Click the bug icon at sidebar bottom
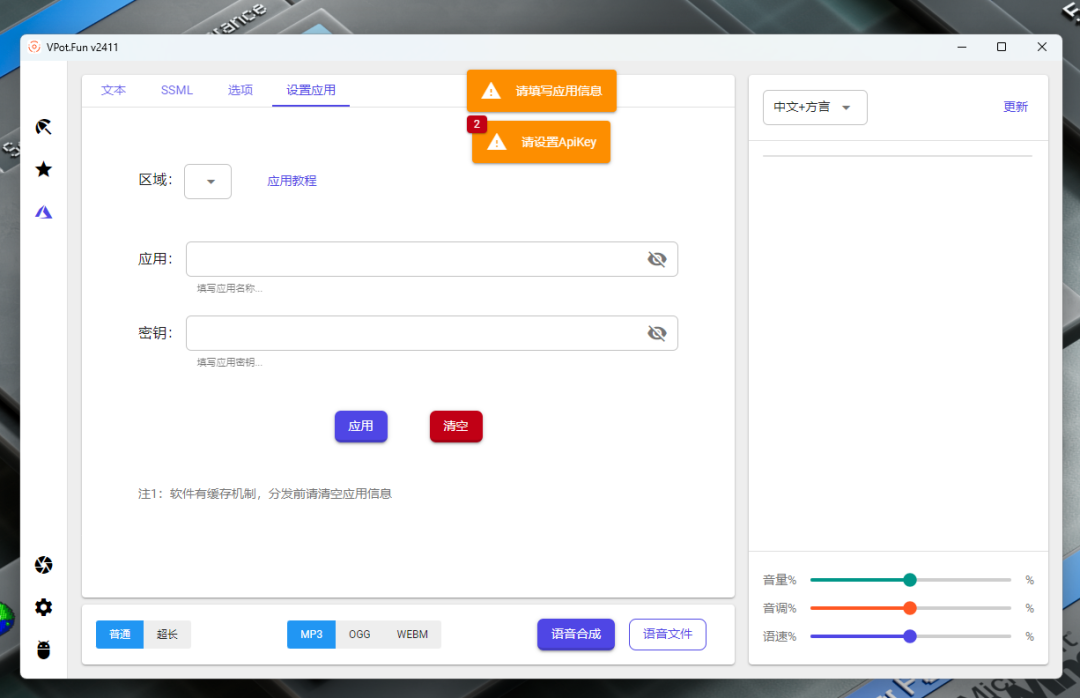The width and height of the screenshot is (1080, 698). (x=43, y=650)
